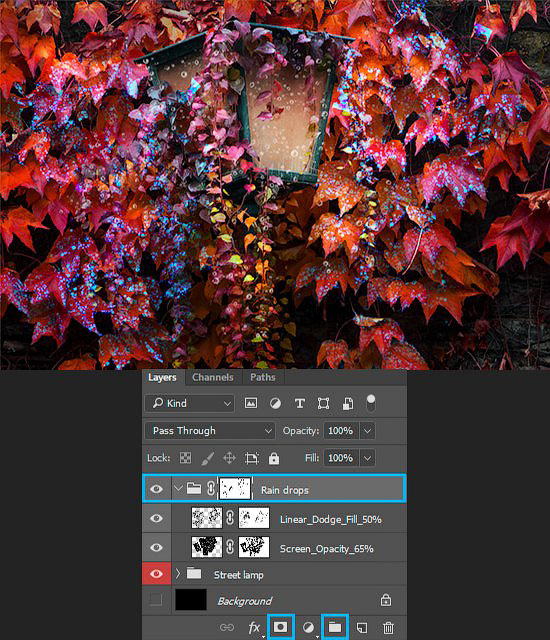Image resolution: width=550 pixels, height=640 pixels.
Task: Click the Create new layer icon
Action: click(361, 627)
